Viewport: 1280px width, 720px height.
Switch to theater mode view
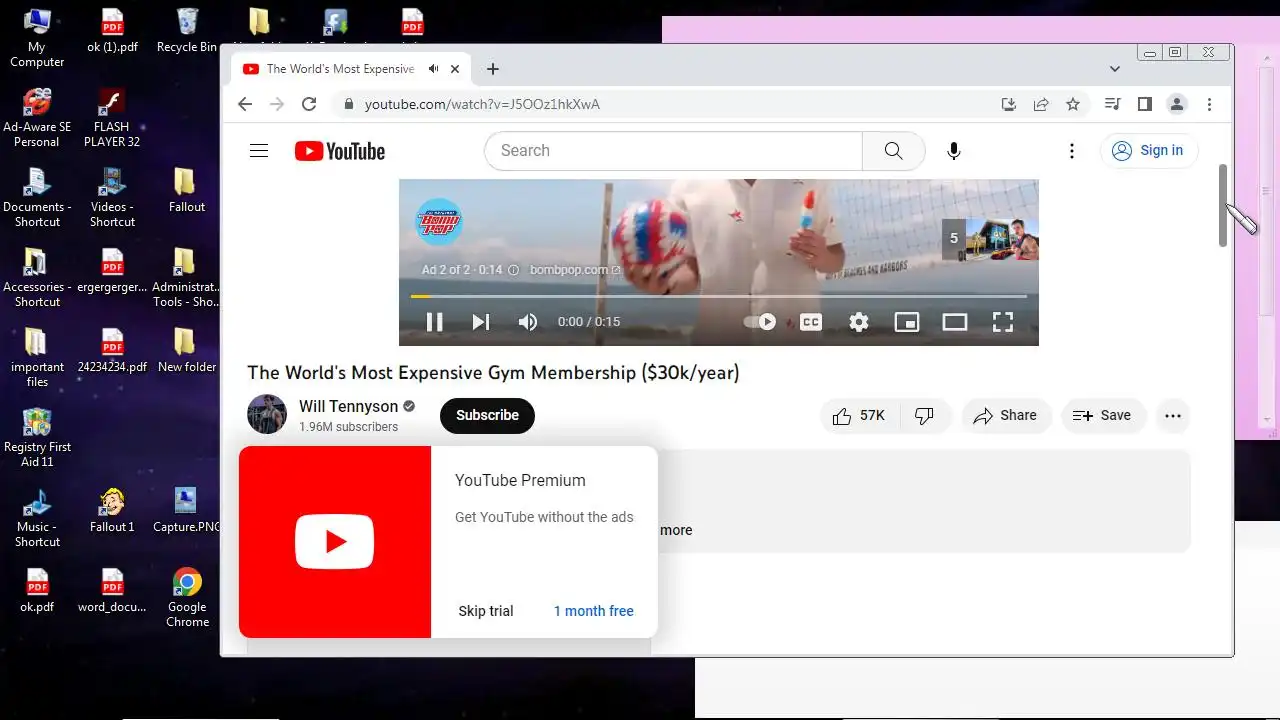point(955,322)
